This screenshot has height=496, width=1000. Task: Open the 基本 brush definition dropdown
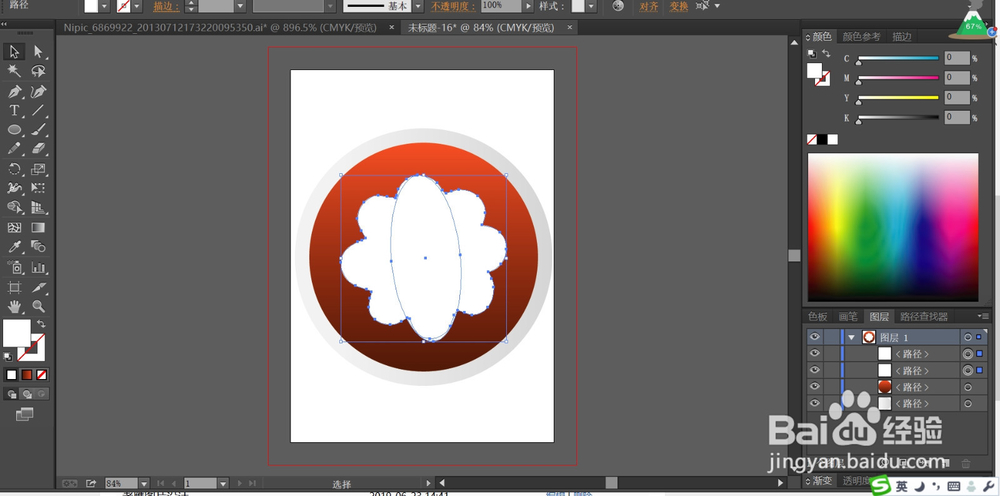[x=418, y=6]
